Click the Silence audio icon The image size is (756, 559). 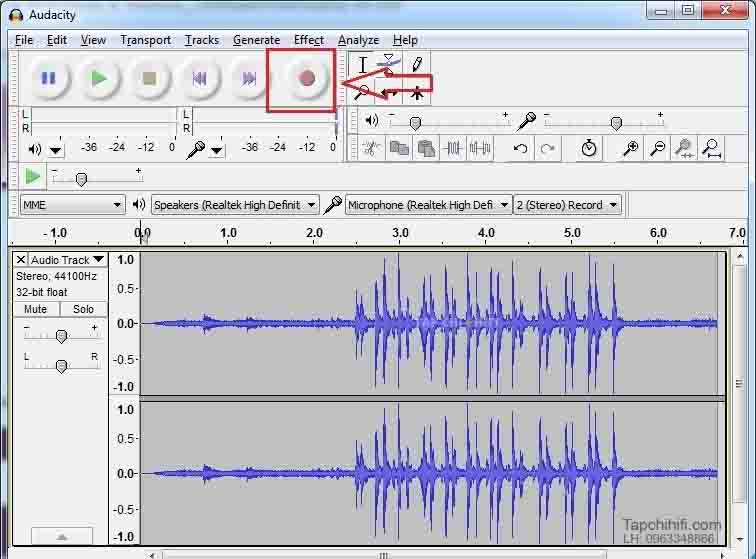coord(480,148)
